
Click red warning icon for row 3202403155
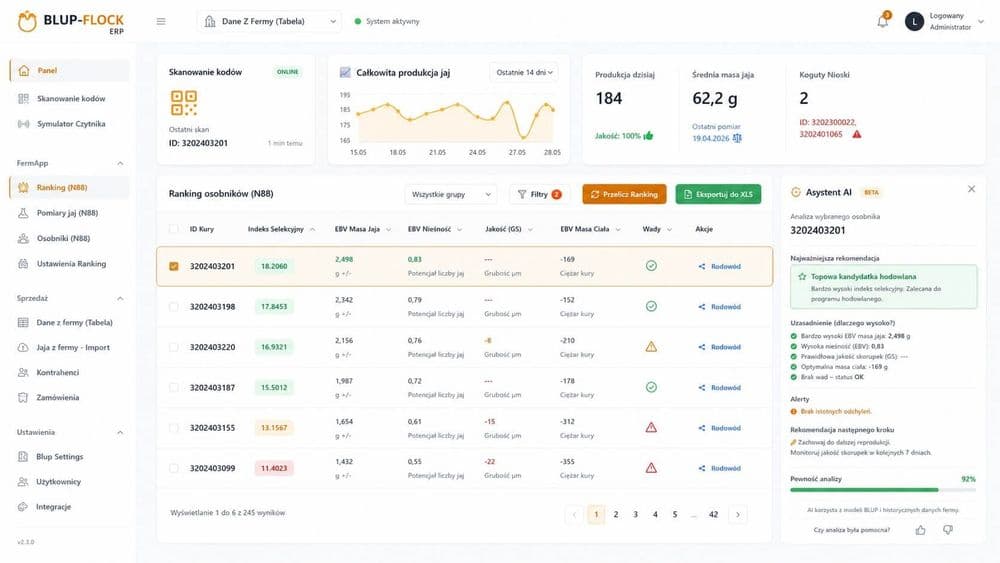click(651, 427)
